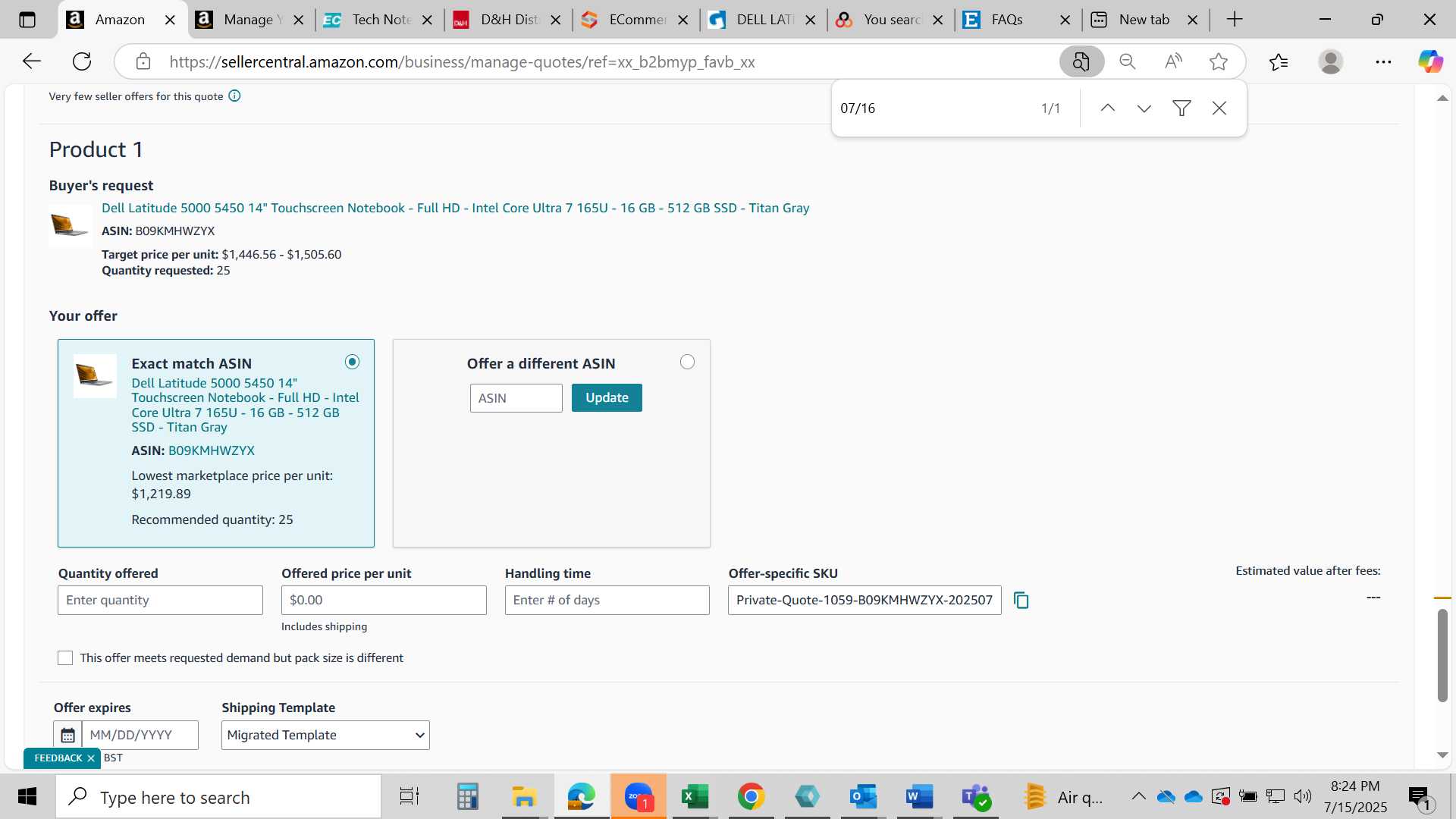Expand the Shipping Template dropdown
Viewport: 1456px width, 819px height.
(325, 736)
